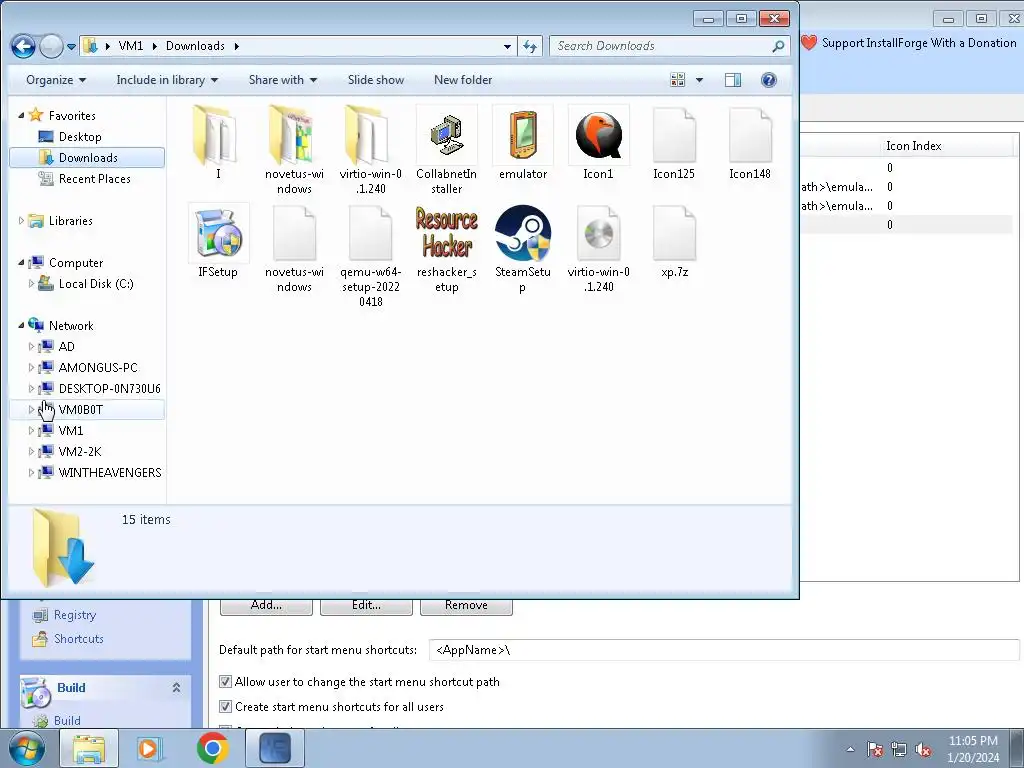Click Support InstallForge With a Donation
The height and width of the screenshot is (768, 1024).
click(x=919, y=43)
